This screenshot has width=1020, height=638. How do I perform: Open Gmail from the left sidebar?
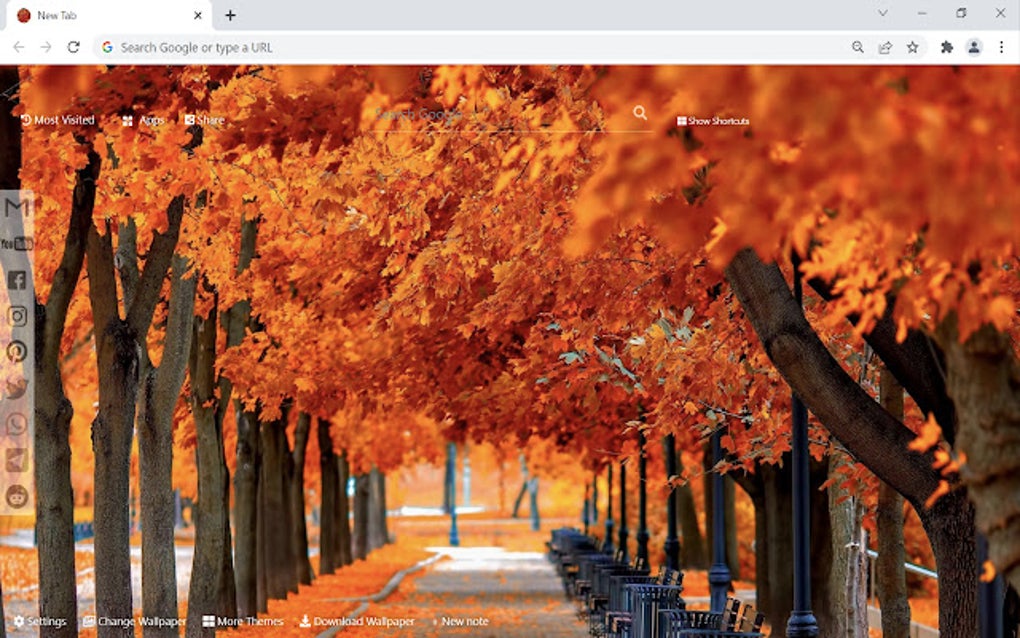pyautogui.click(x=16, y=206)
